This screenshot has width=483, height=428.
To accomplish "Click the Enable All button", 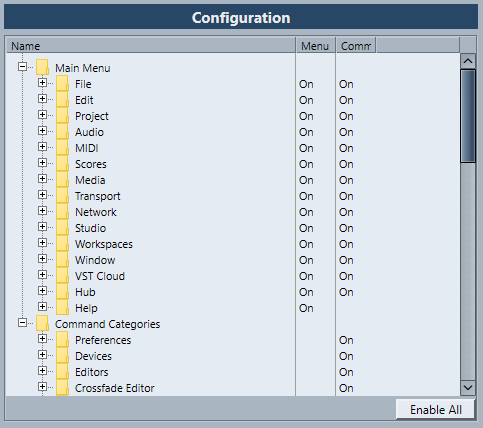I will (x=435, y=409).
